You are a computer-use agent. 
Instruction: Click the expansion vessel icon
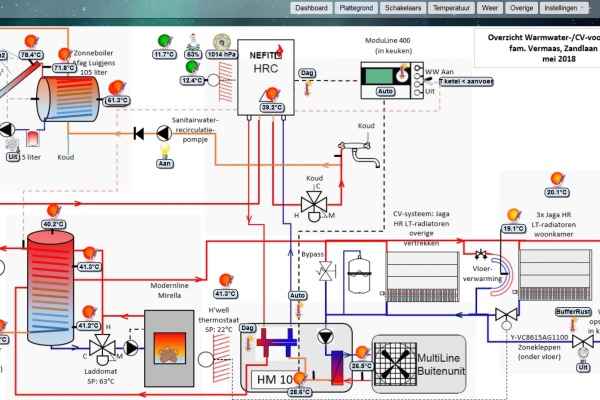pyautogui.click(x=359, y=276)
